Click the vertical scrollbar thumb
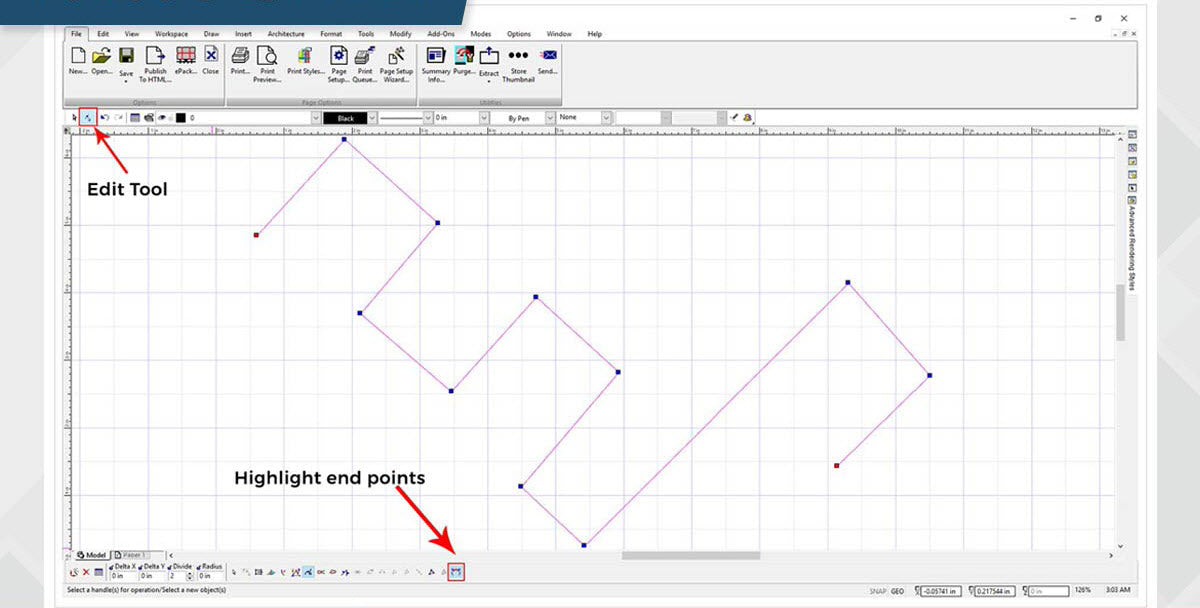The width and height of the screenshot is (1200, 608). pyautogui.click(x=1119, y=312)
